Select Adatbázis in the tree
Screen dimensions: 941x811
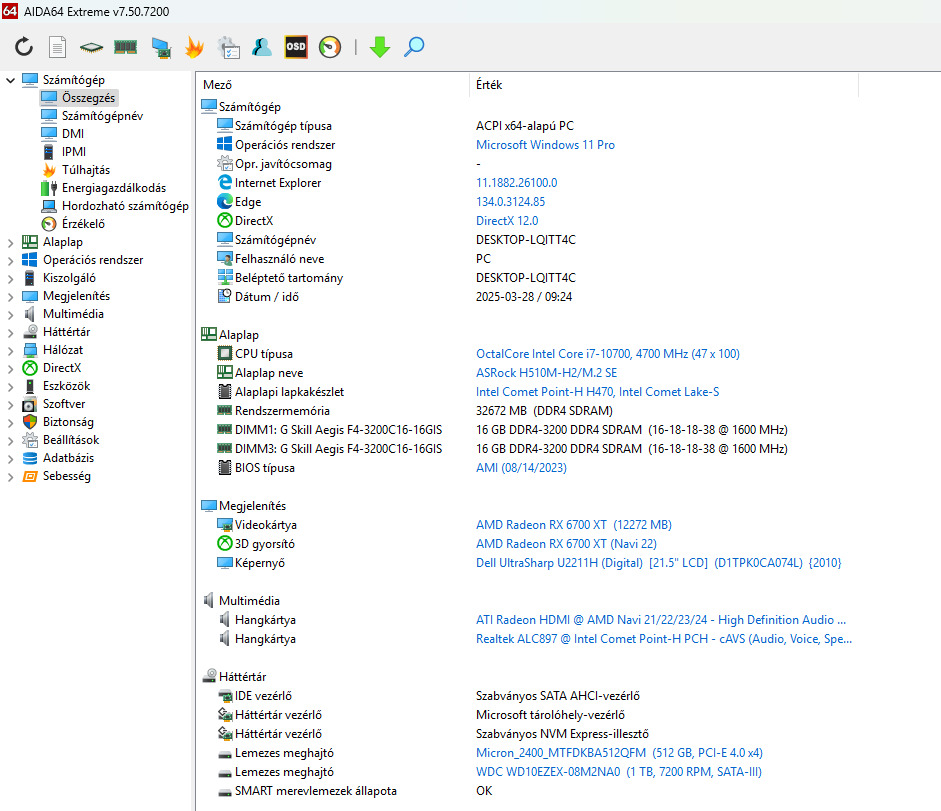tap(68, 458)
